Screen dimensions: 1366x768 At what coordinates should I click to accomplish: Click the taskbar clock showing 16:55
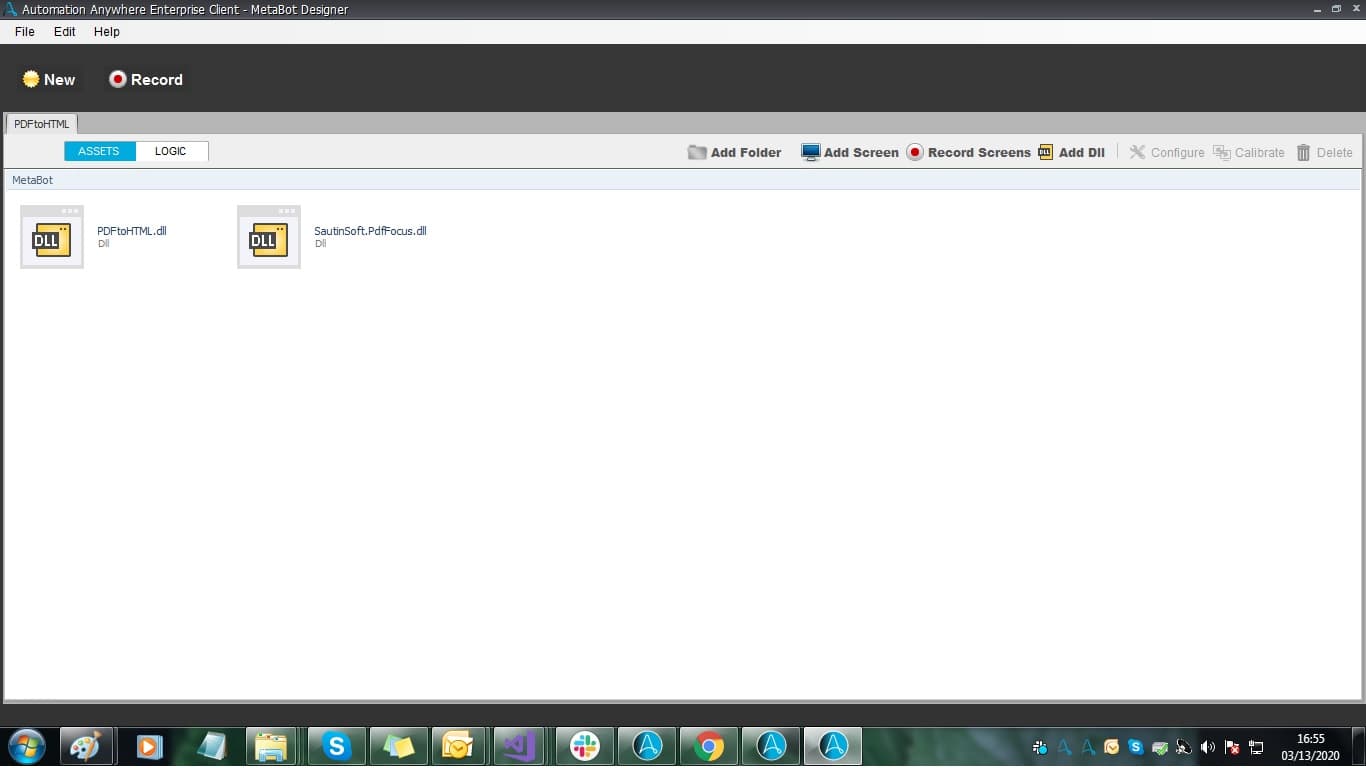(x=1310, y=746)
